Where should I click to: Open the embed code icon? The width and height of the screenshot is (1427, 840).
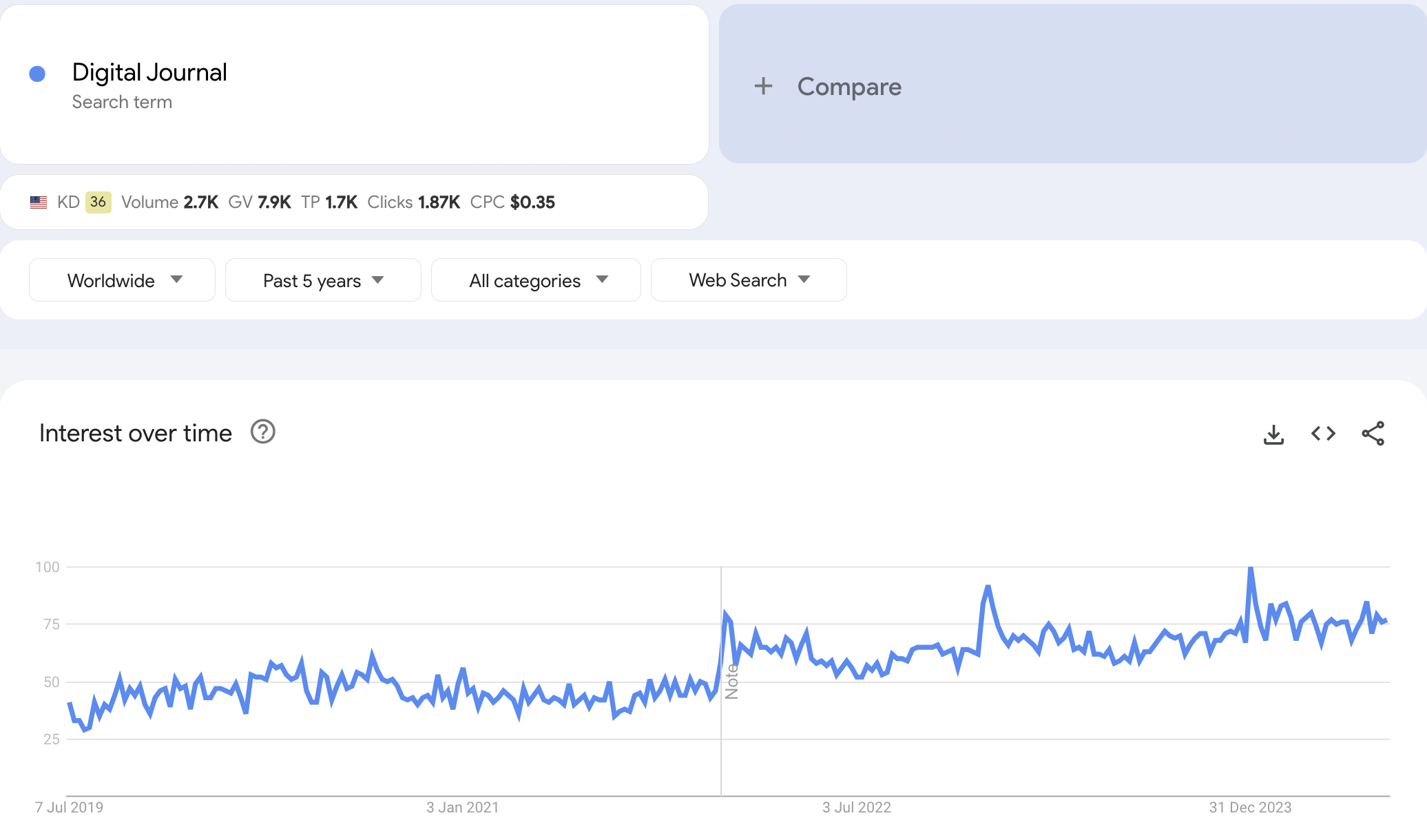(1323, 434)
